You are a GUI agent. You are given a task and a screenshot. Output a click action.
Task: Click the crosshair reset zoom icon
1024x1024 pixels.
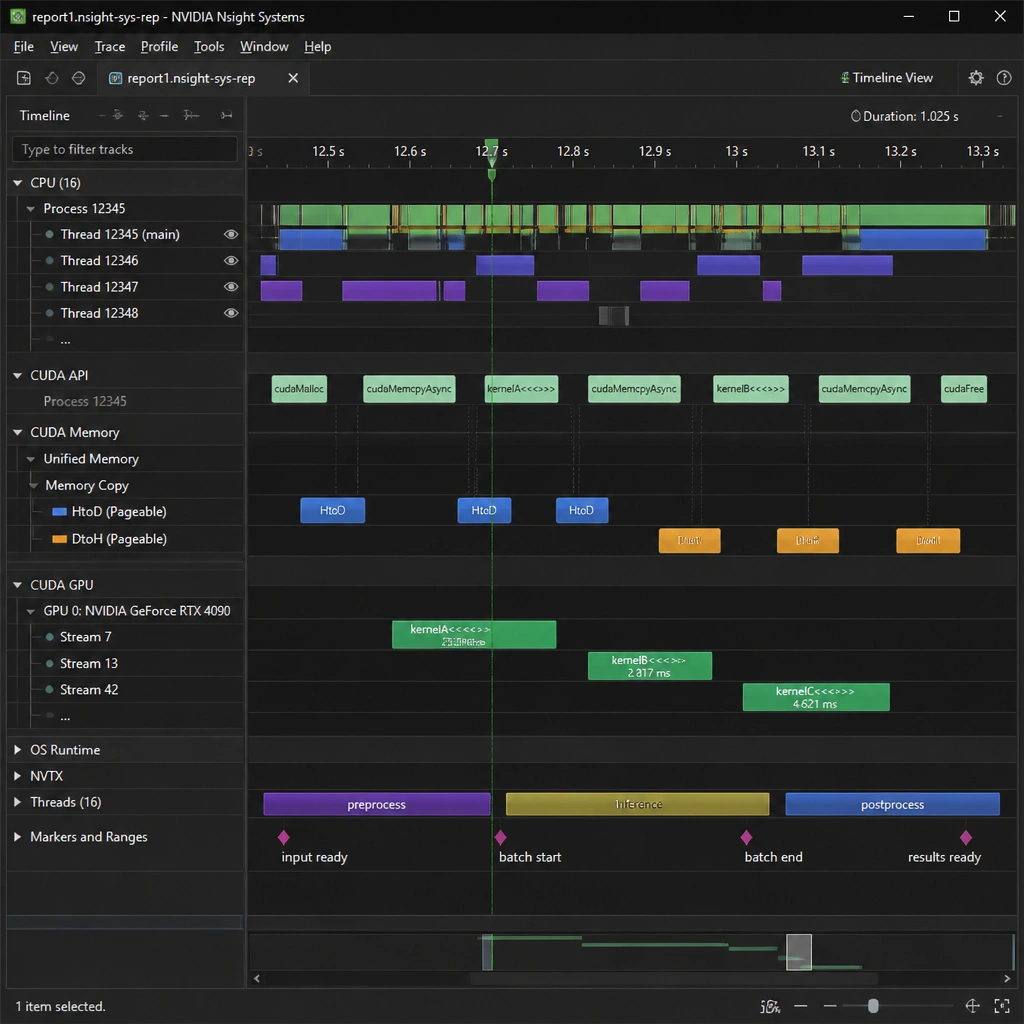click(x=972, y=1006)
